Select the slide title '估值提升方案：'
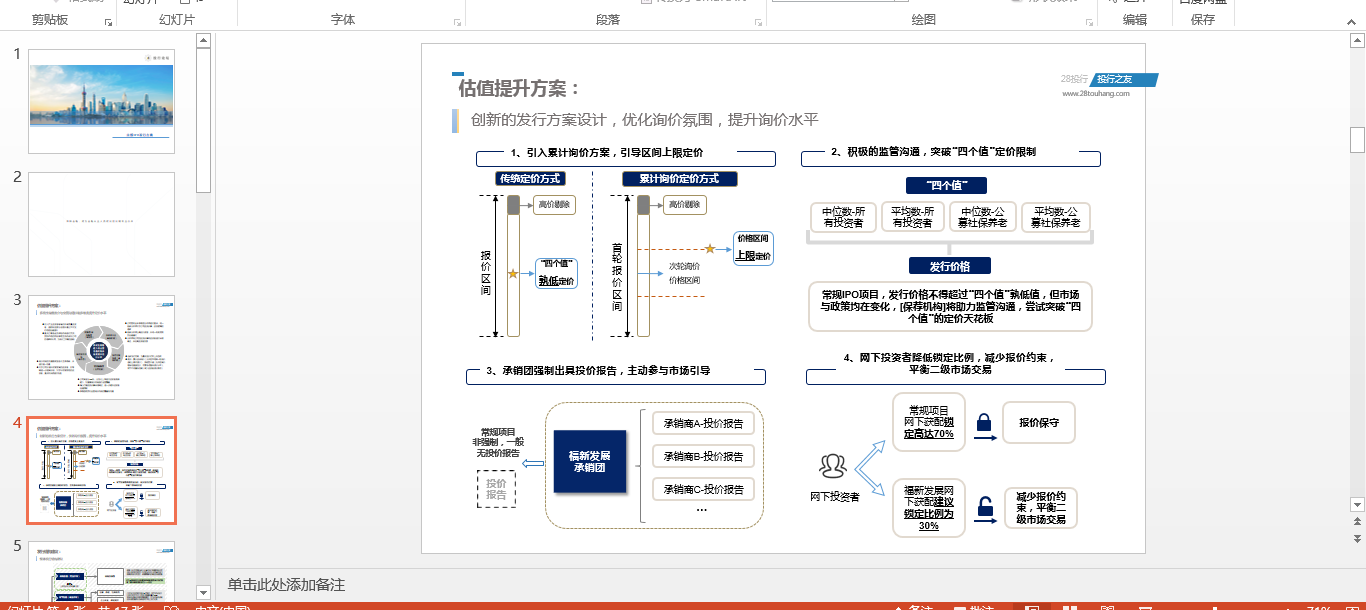The image size is (1366, 610). (x=519, y=88)
